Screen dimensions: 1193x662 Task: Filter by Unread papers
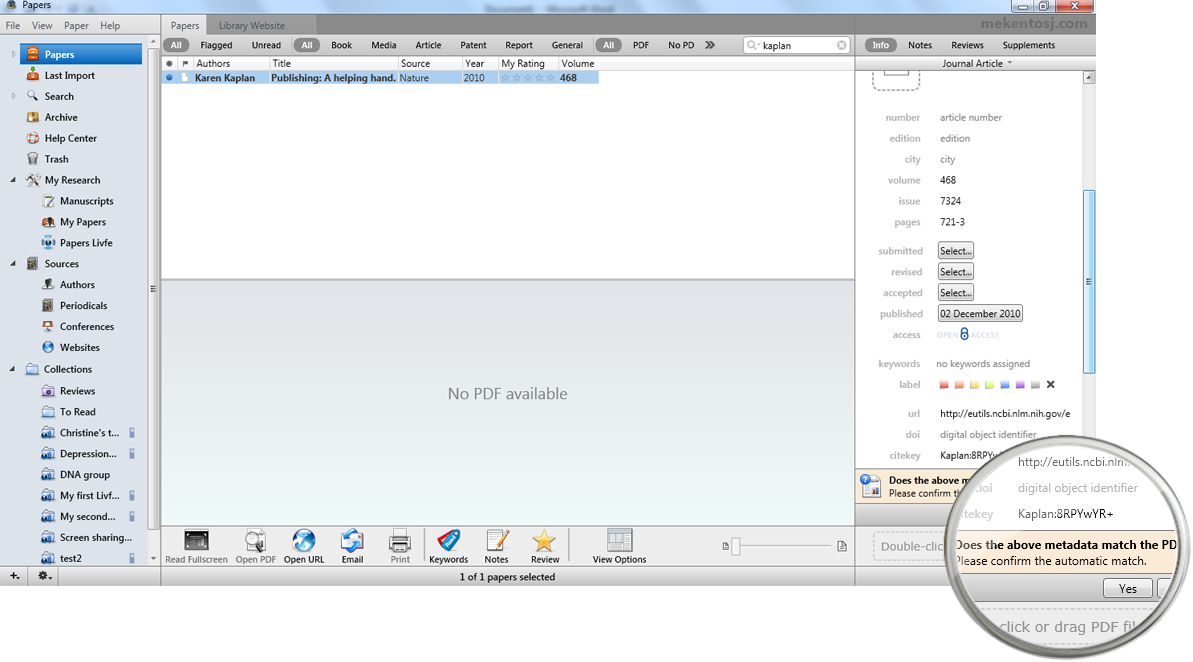[x=266, y=45]
